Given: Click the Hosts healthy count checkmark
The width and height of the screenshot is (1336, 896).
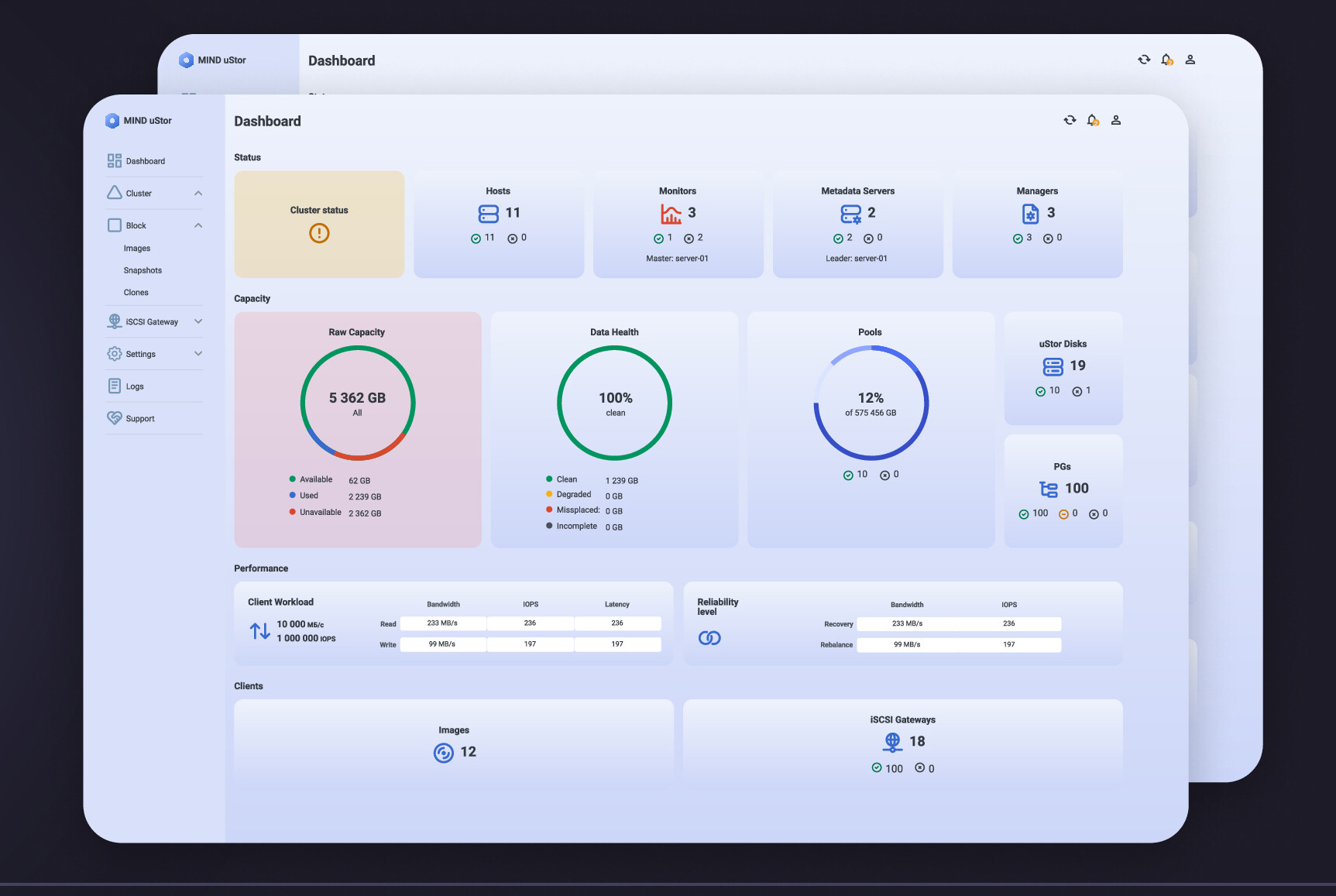Looking at the screenshot, I should (x=476, y=239).
